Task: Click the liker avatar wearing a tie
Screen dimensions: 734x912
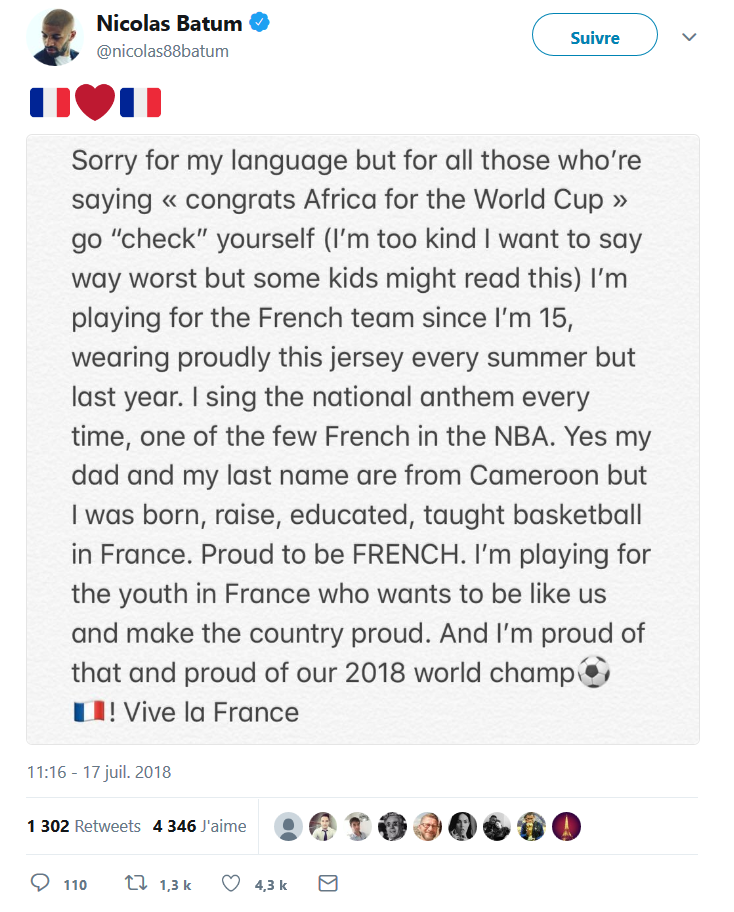Action: pos(323,826)
